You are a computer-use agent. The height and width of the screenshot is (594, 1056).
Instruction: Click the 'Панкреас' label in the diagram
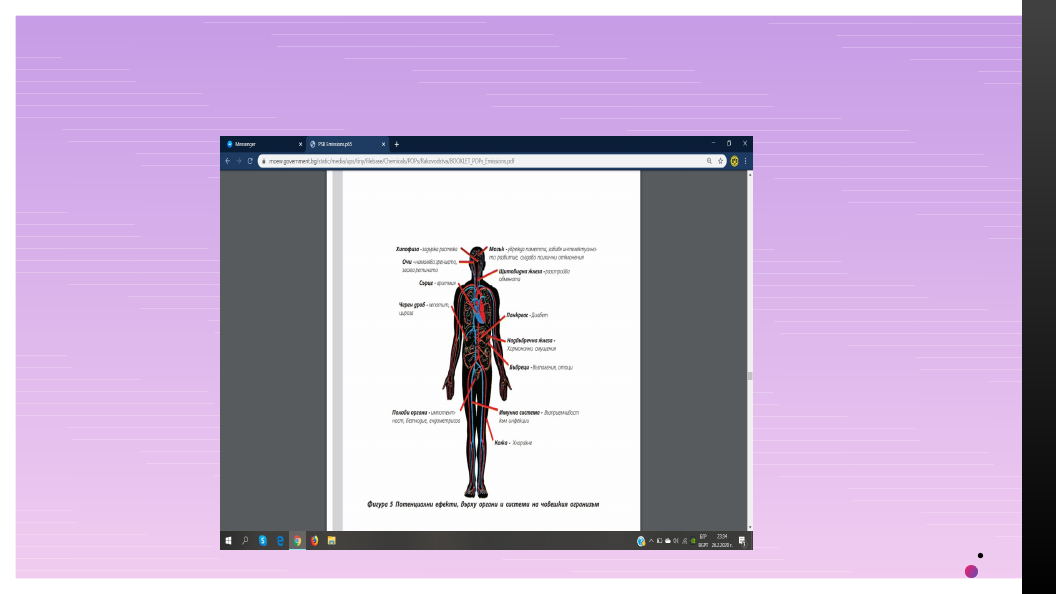[x=517, y=315]
